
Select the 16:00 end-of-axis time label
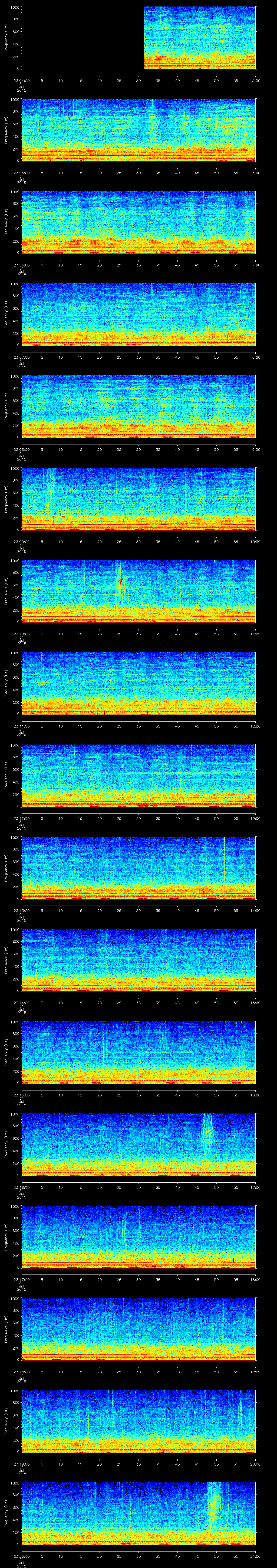pyautogui.click(x=256, y=1095)
